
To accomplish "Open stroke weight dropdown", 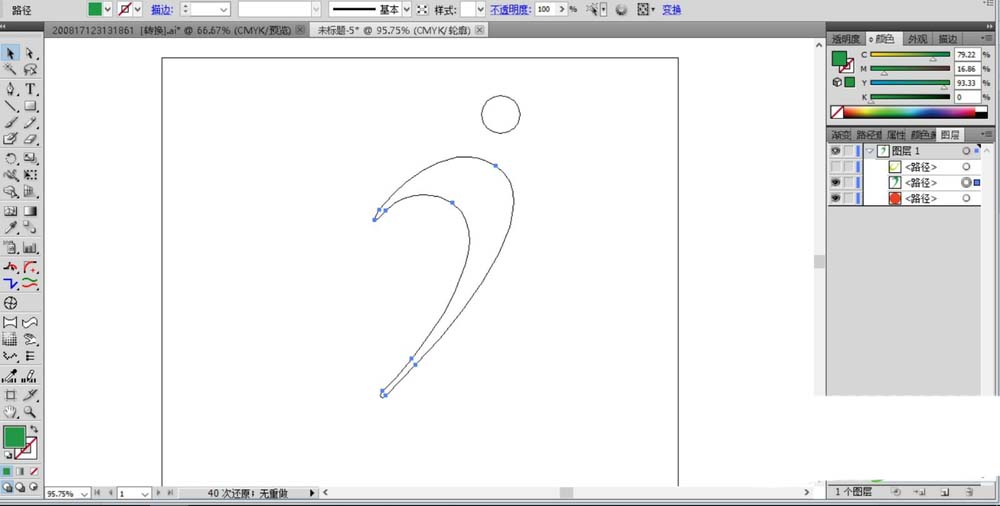I will click(x=223, y=10).
